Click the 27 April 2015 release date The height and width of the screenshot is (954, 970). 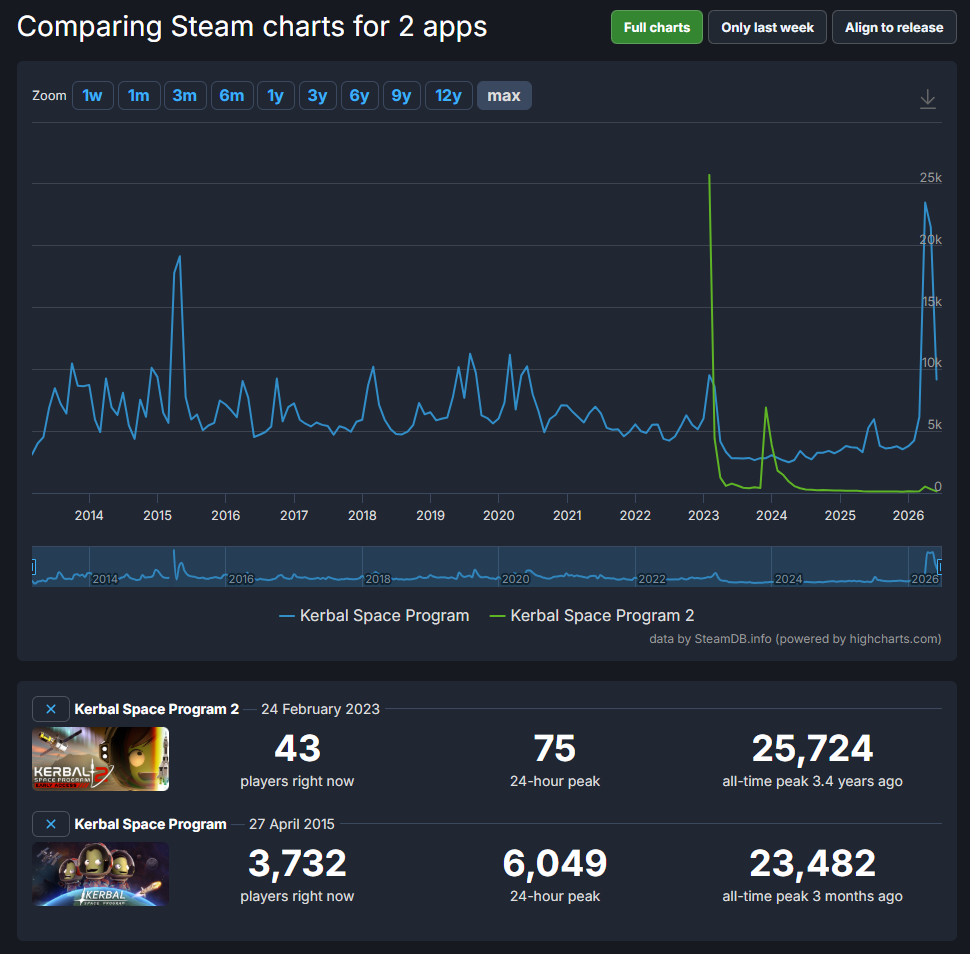[x=291, y=824]
